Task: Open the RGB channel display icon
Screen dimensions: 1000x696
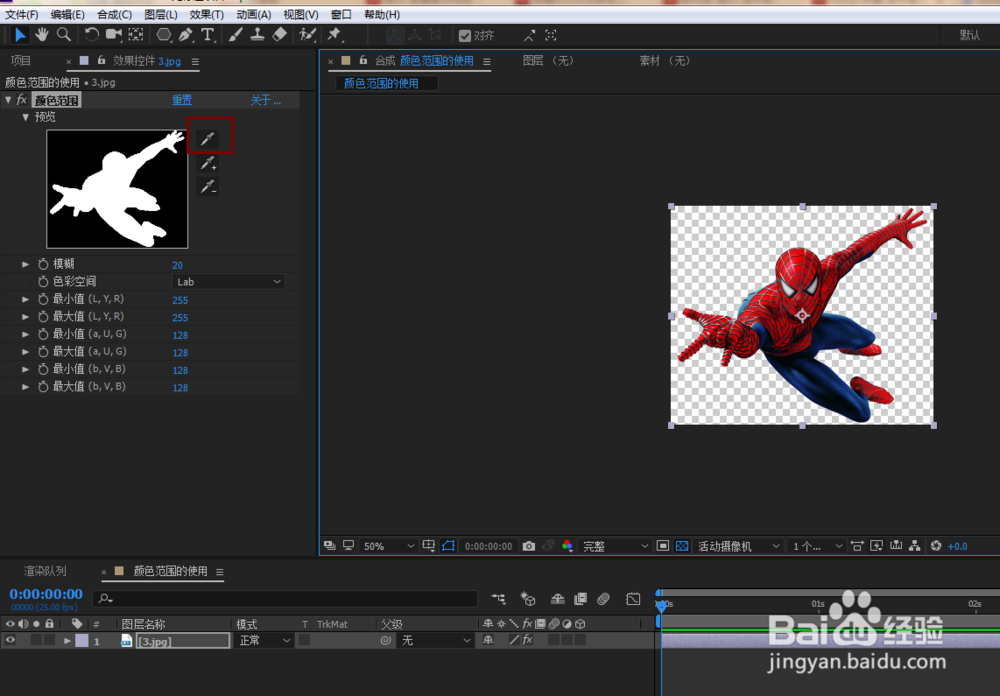Action: (x=567, y=546)
